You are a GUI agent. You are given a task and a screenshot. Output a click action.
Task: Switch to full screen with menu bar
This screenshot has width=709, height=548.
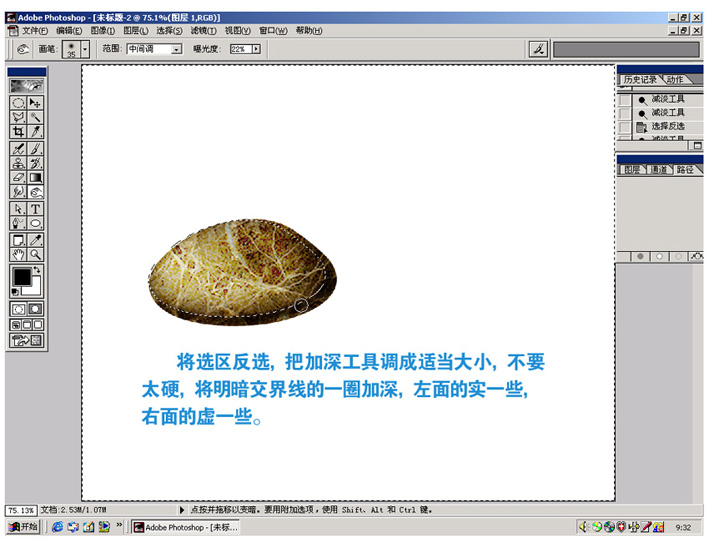(x=27, y=325)
